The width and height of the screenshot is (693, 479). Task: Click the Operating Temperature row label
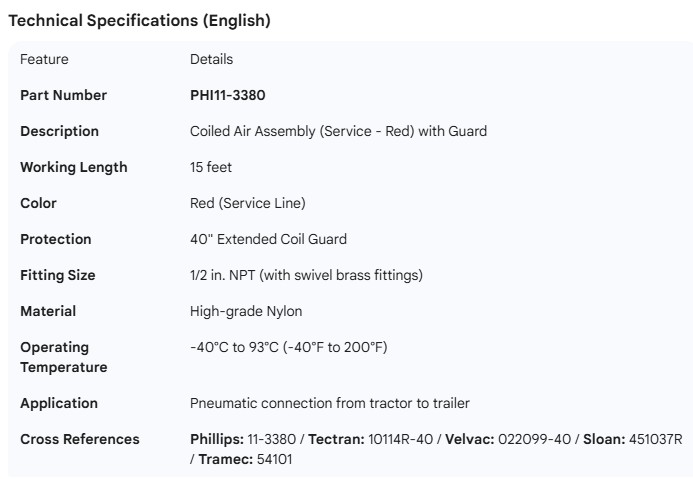[x=63, y=357]
